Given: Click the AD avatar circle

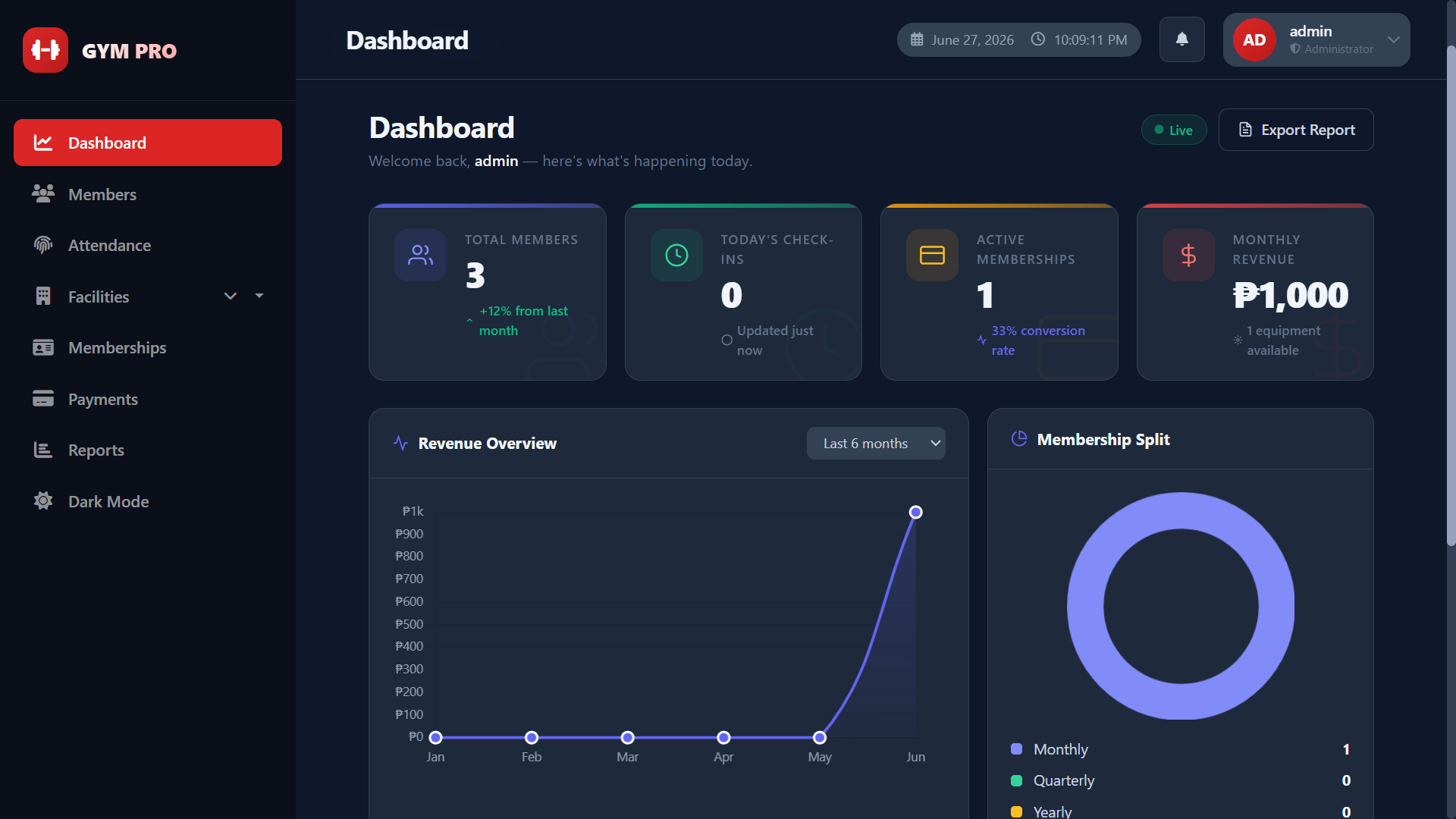Looking at the screenshot, I should [x=1254, y=39].
